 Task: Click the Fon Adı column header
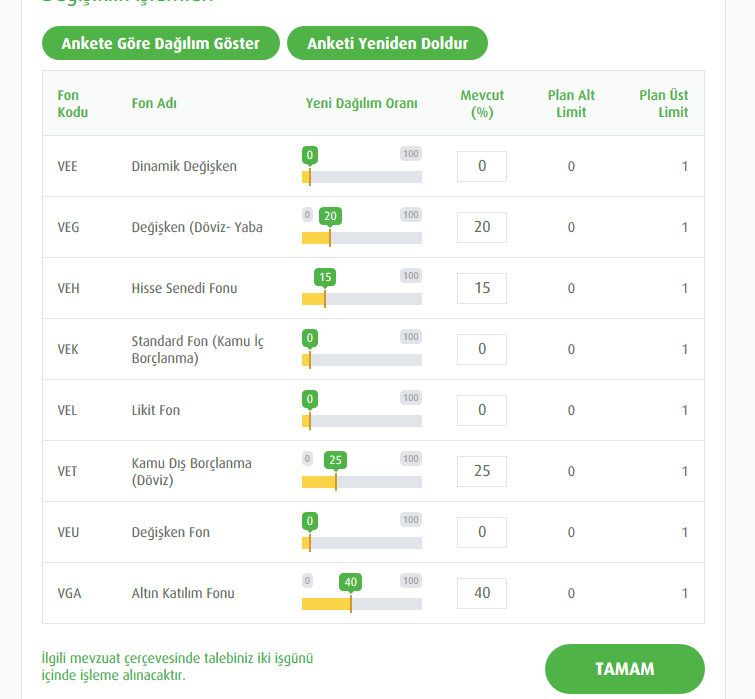(154, 104)
